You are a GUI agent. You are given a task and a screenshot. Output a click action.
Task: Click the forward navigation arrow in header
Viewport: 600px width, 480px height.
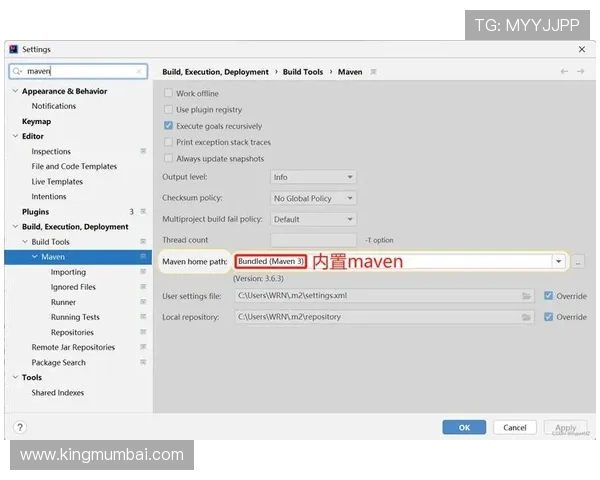(579, 72)
